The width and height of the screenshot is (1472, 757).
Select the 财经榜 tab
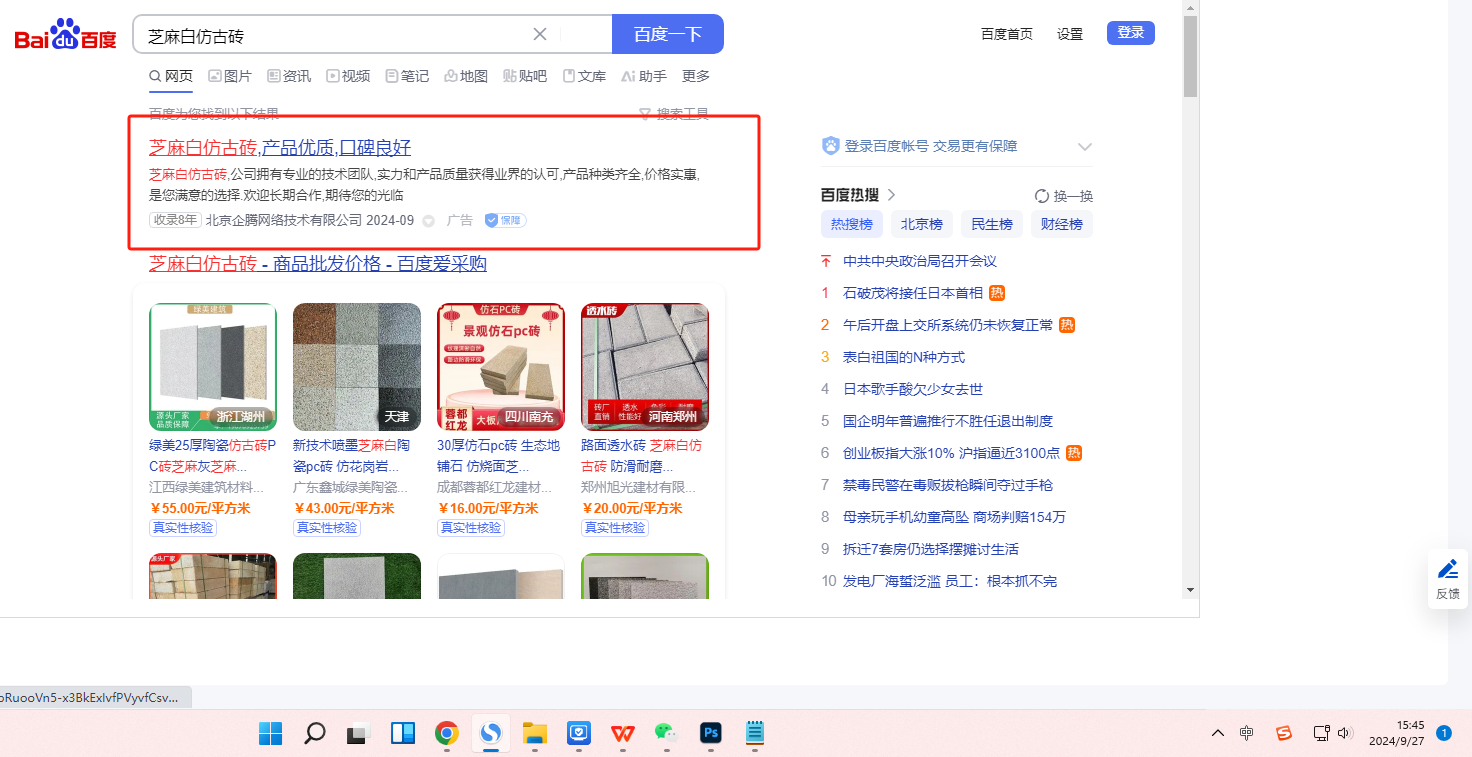click(1062, 224)
